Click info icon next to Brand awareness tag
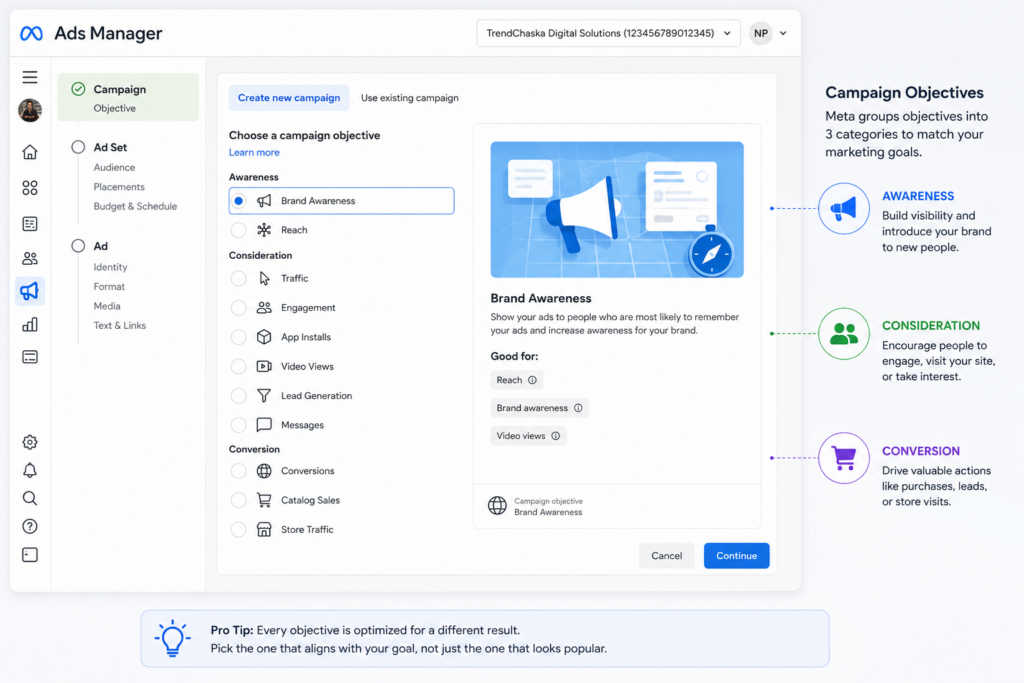 578,408
